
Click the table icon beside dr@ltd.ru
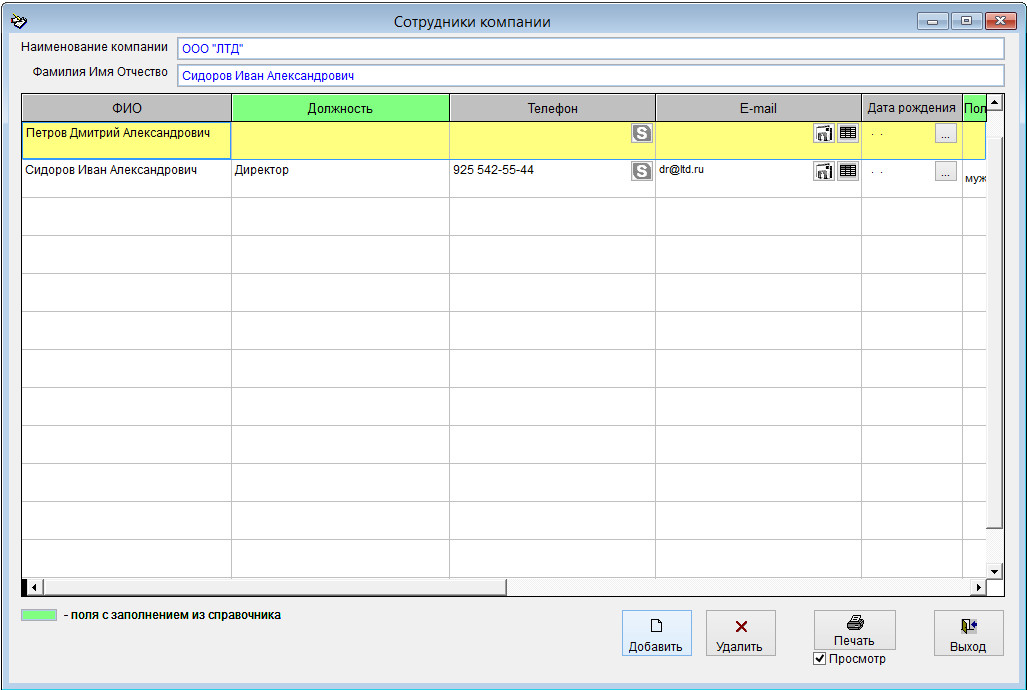848,171
